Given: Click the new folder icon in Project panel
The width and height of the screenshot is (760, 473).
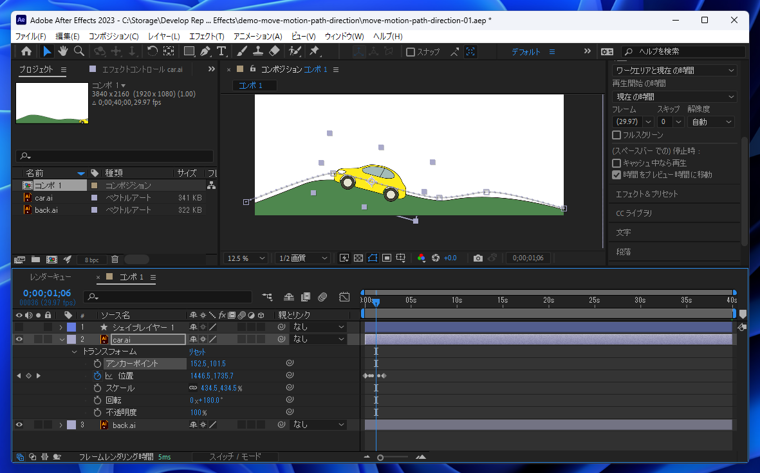Looking at the screenshot, I should point(35,260).
